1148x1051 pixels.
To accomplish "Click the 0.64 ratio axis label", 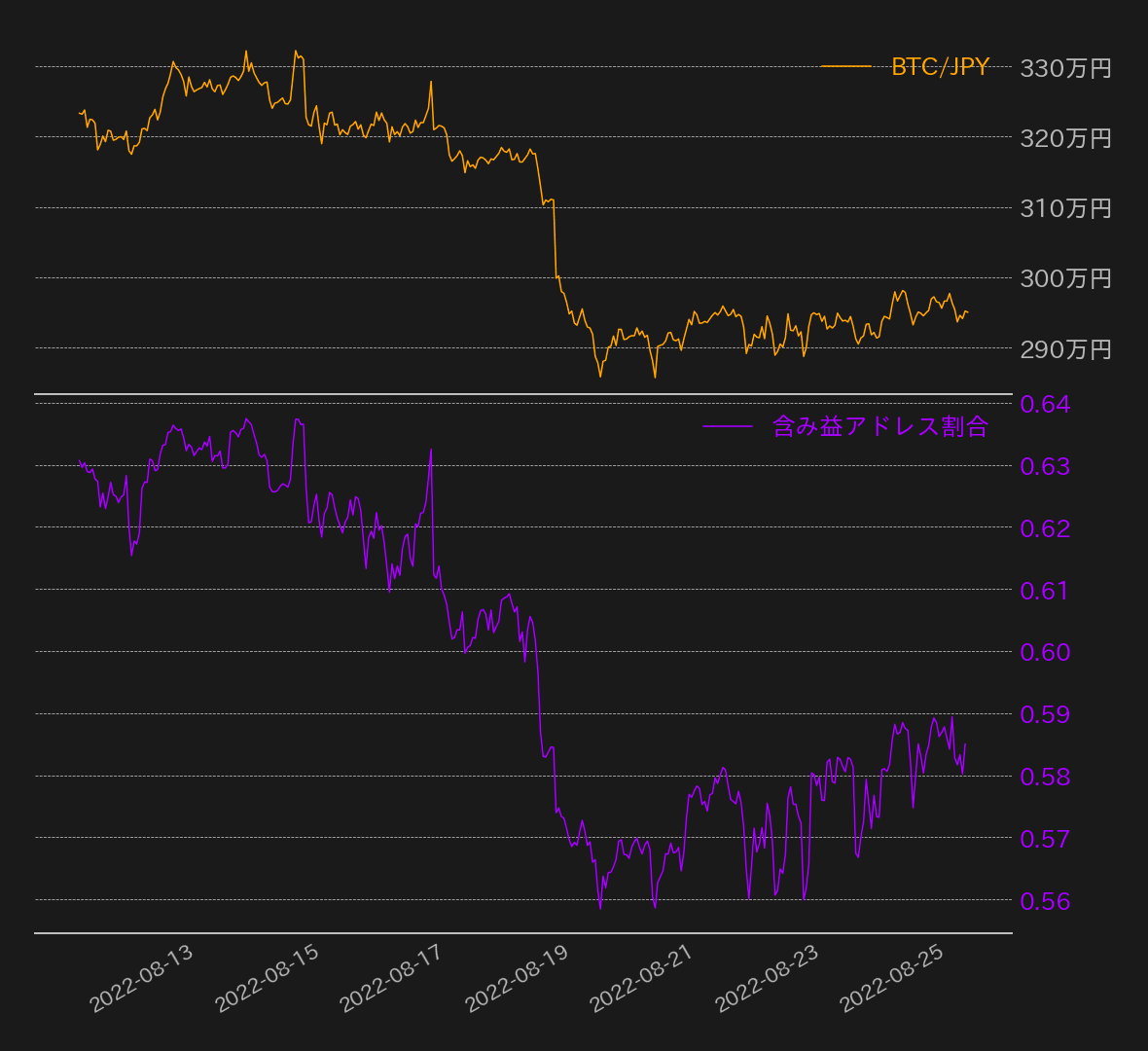I will click(1044, 404).
